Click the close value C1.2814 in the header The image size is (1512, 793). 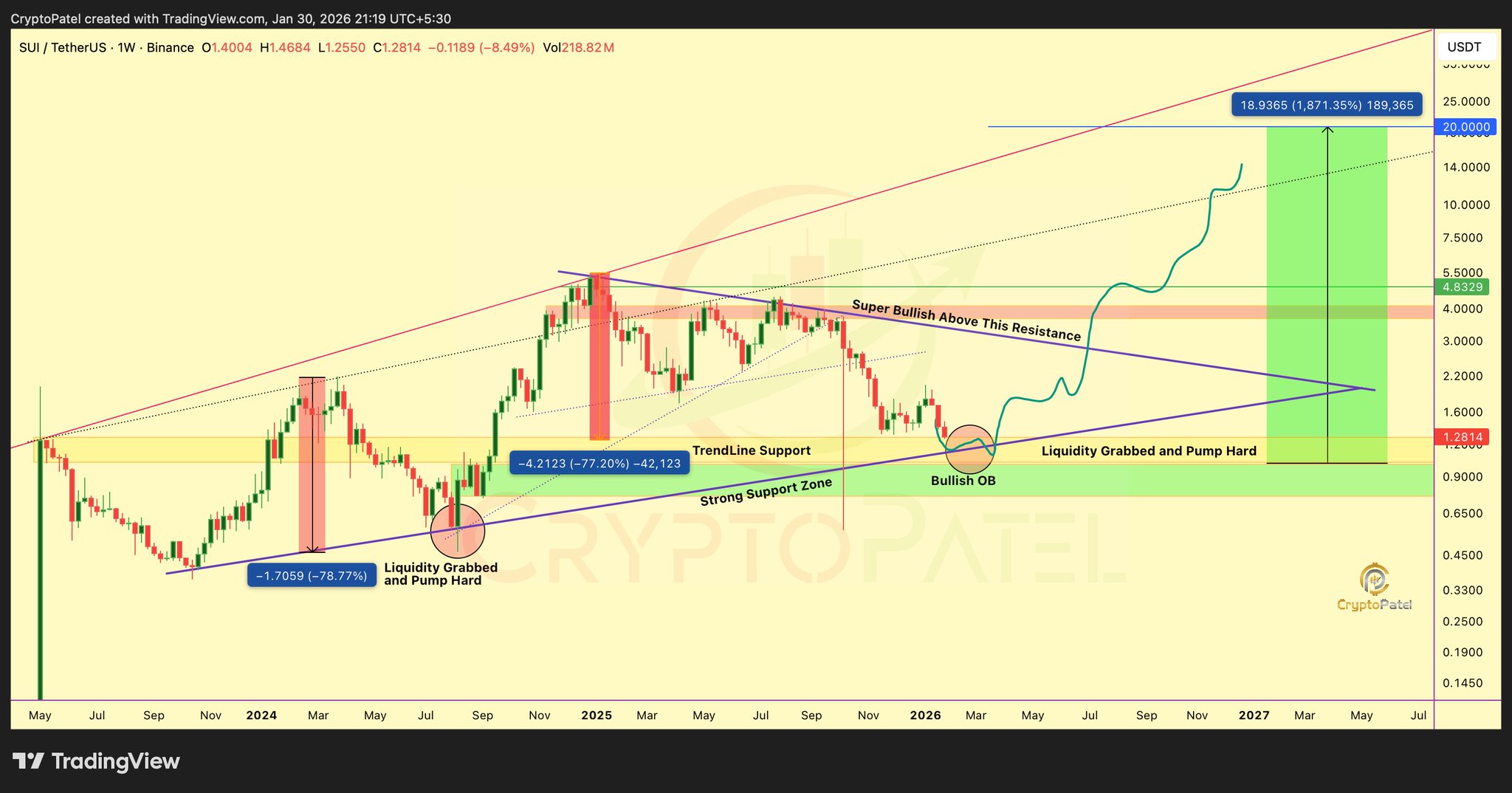(396, 48)
